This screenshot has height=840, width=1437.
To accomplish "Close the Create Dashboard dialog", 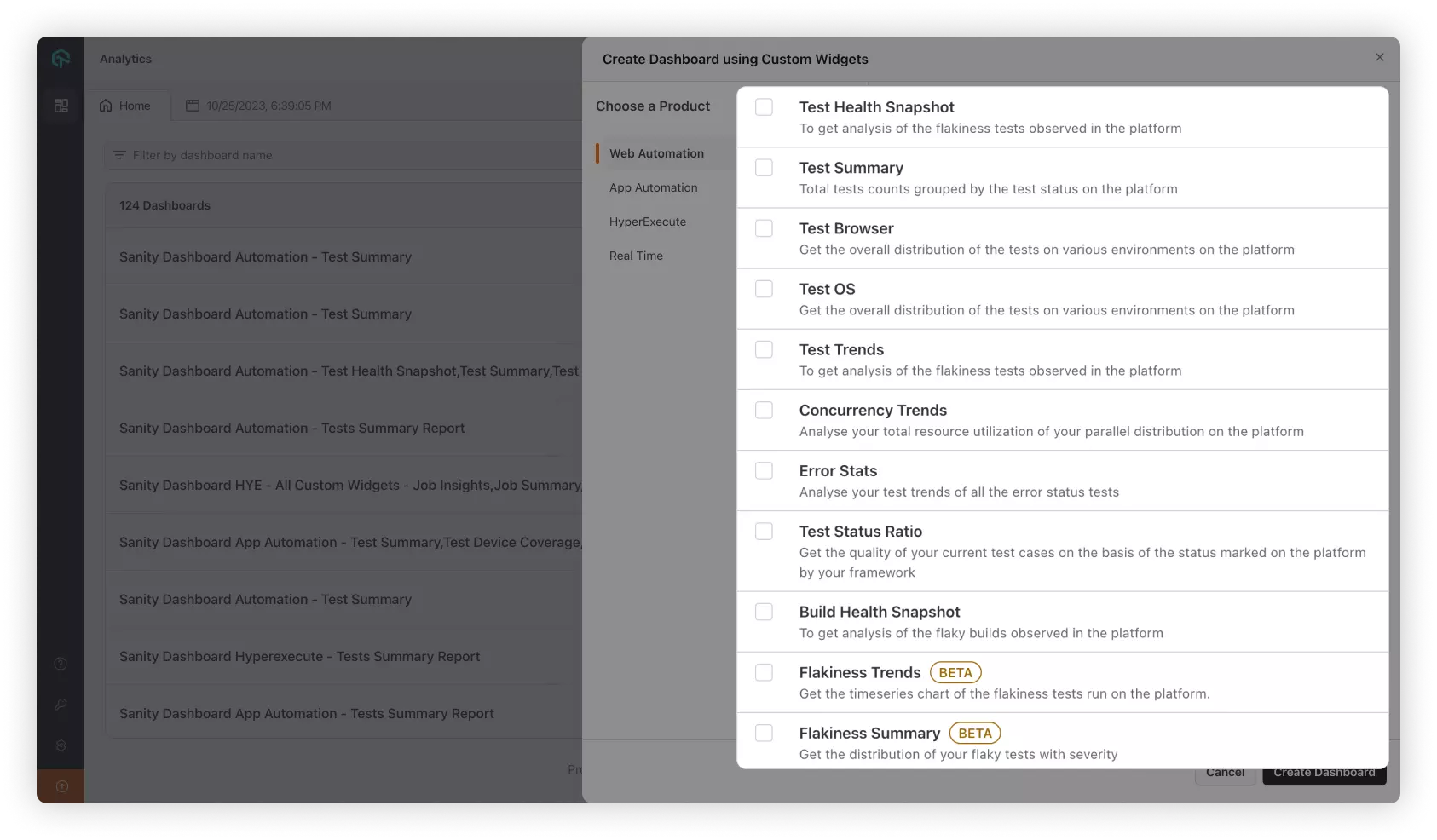I will point(1379,57).
